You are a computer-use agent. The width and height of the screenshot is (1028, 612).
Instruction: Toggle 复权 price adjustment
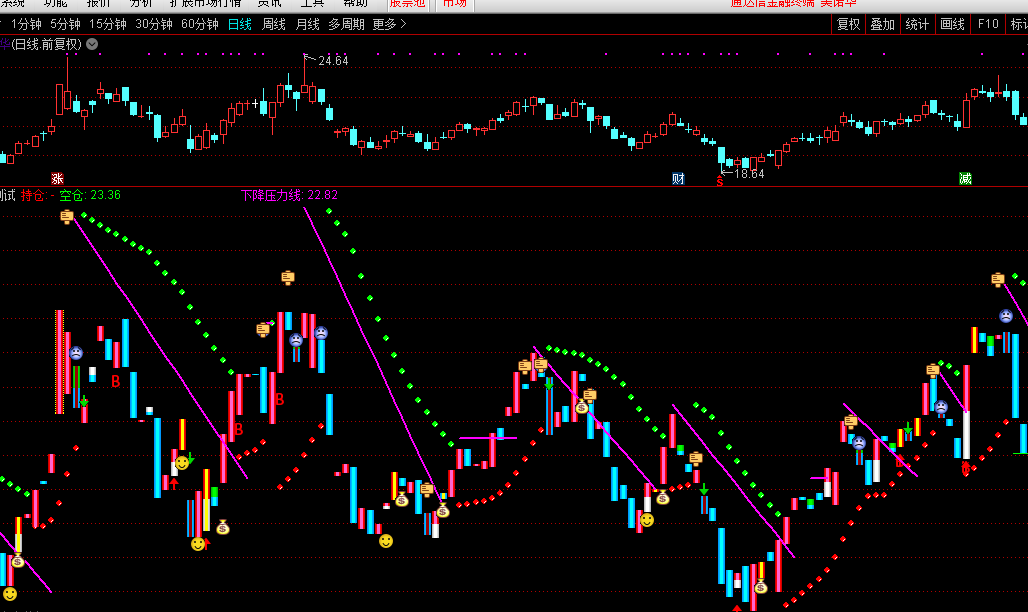point(848,24)
